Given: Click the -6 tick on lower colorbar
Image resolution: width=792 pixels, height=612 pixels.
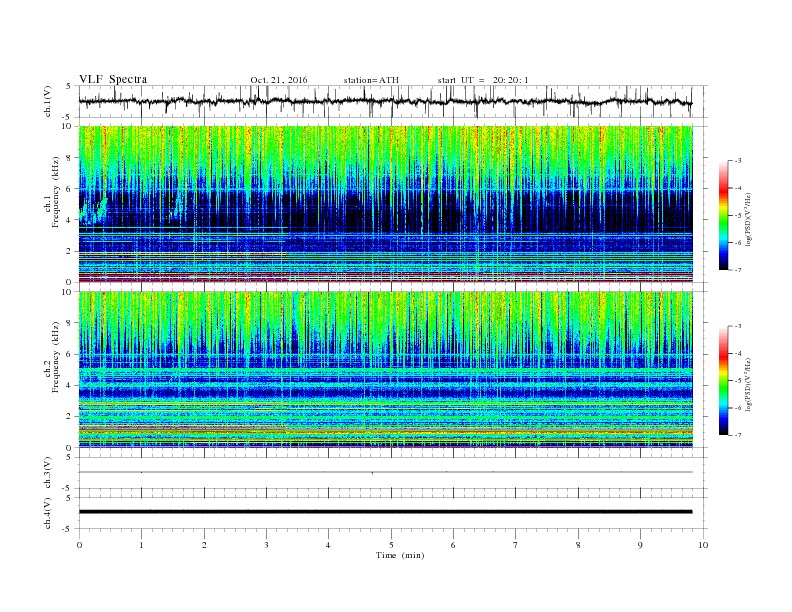Looking at the screenshot, I should point(738,408).
